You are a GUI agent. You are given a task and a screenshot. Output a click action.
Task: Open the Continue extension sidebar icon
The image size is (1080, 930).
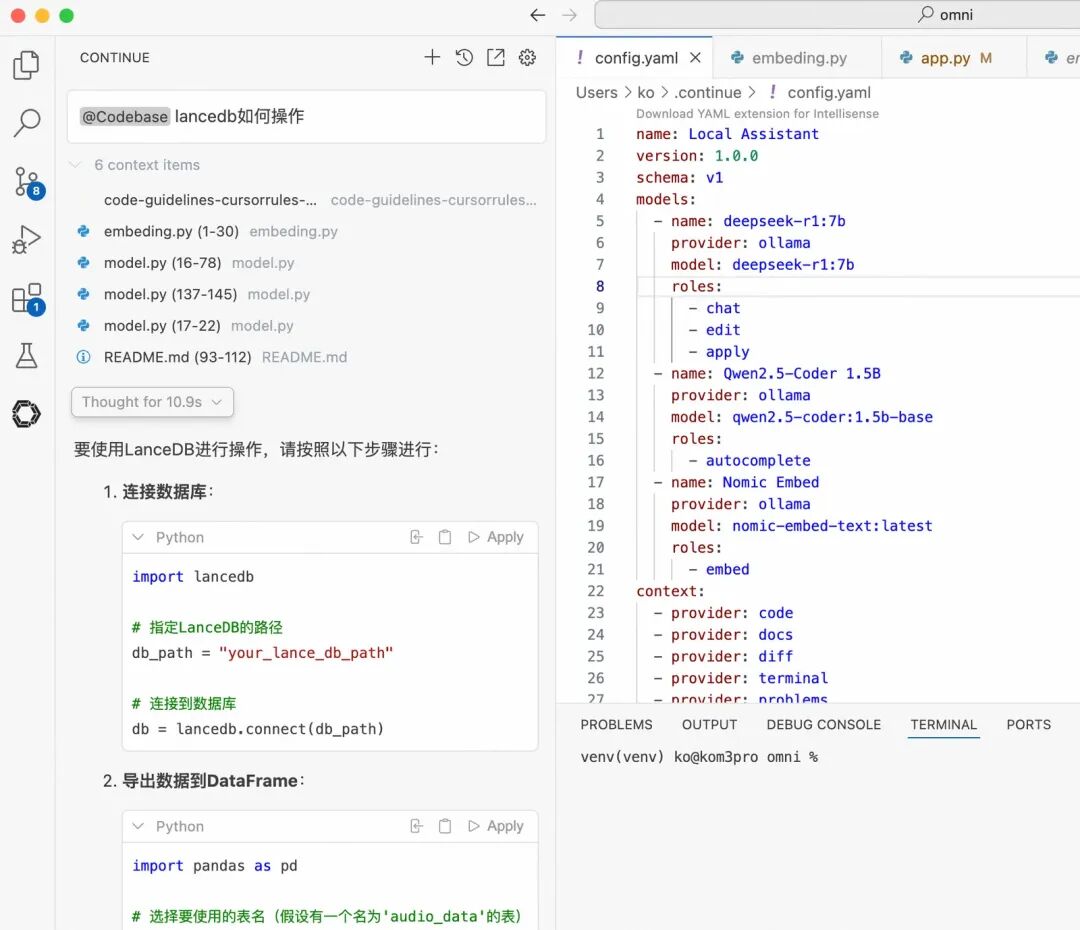pyautogui.click(x=26, y=414)
